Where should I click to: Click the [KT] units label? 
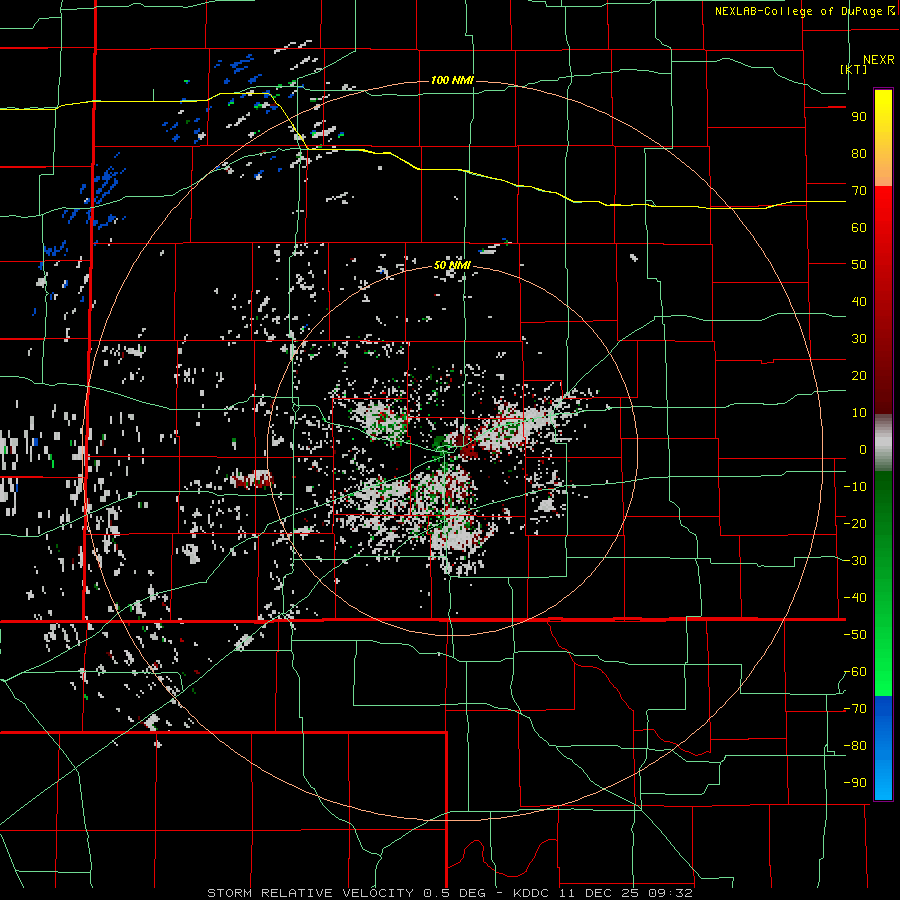[x=854, y=69]
